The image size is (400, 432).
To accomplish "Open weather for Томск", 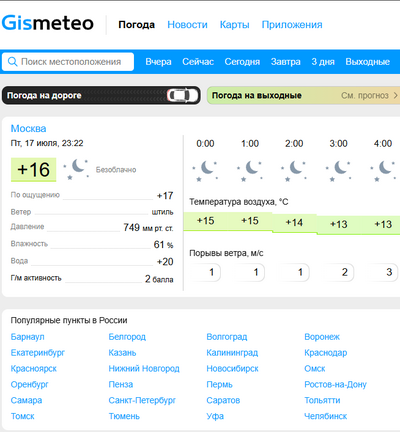I will 22,416.
